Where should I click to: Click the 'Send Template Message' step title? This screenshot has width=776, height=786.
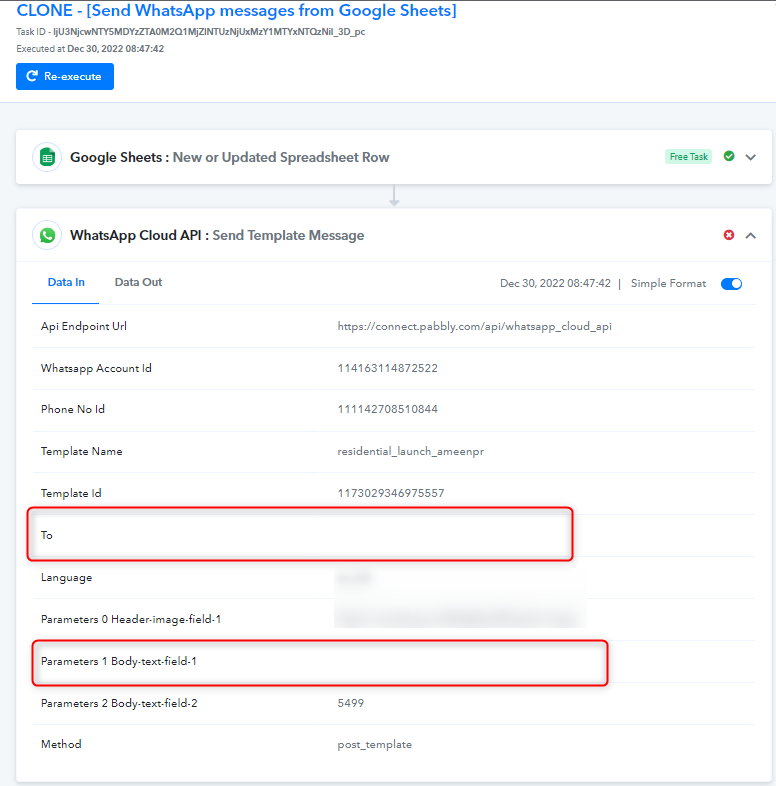tap(288, 235)
